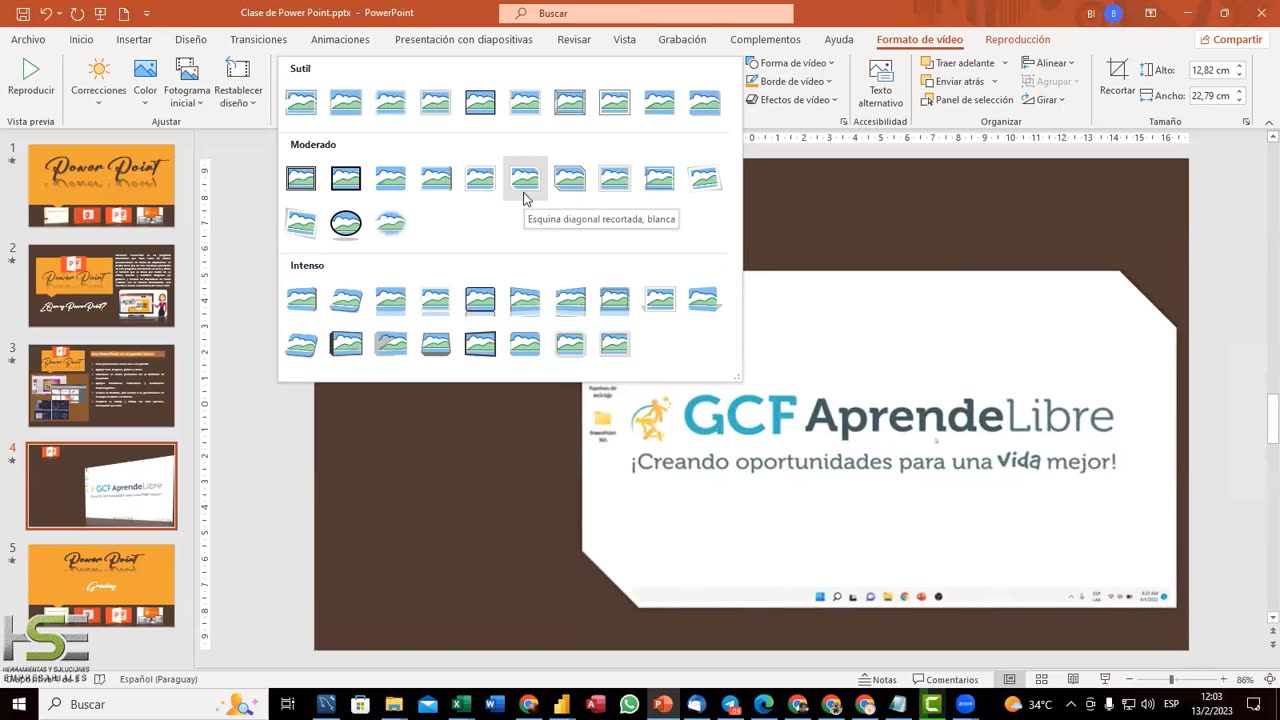Click the Buscar search box in title bar

[x=646, y=13]
